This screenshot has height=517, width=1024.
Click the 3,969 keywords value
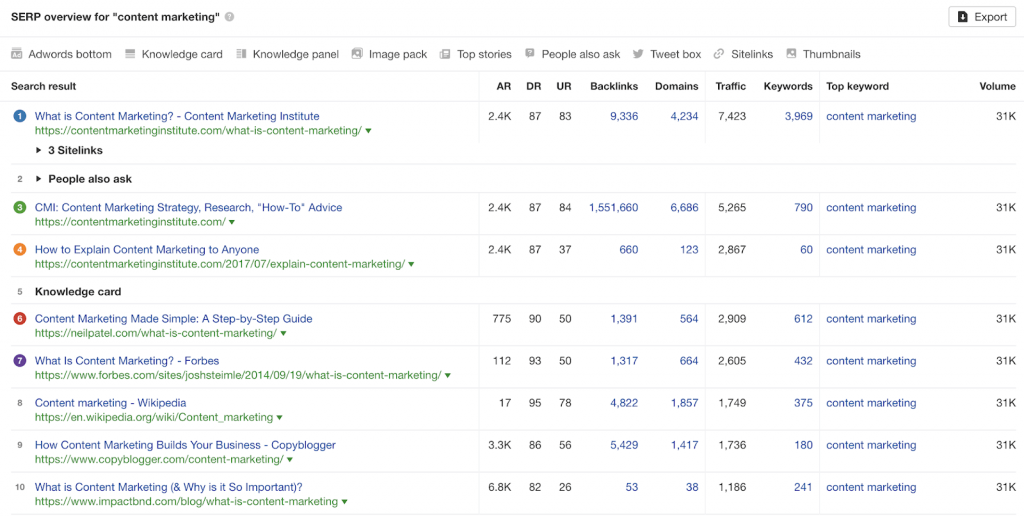point(799,116)
